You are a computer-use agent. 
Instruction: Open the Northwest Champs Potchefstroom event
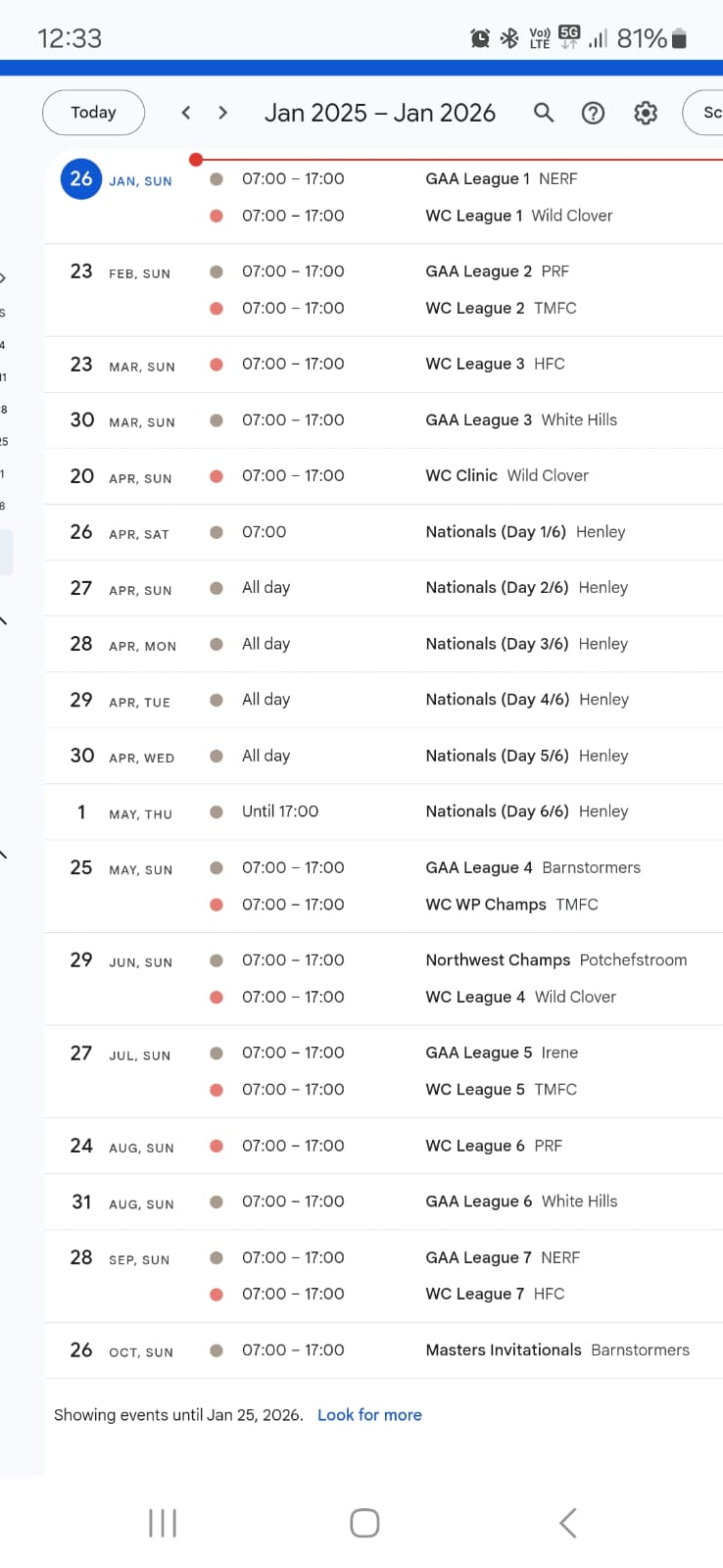tap(555, 960)
